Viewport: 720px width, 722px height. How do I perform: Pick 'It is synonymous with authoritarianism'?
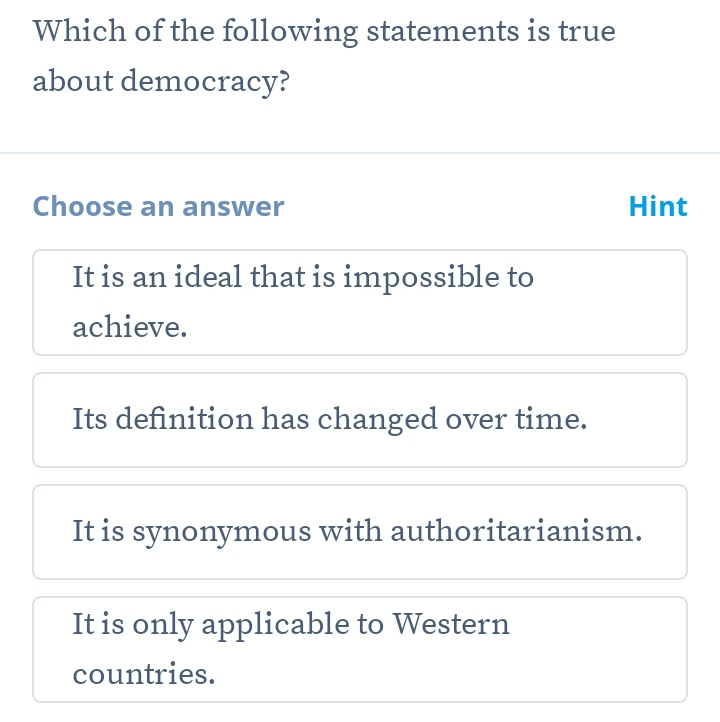tap(360, 532)
